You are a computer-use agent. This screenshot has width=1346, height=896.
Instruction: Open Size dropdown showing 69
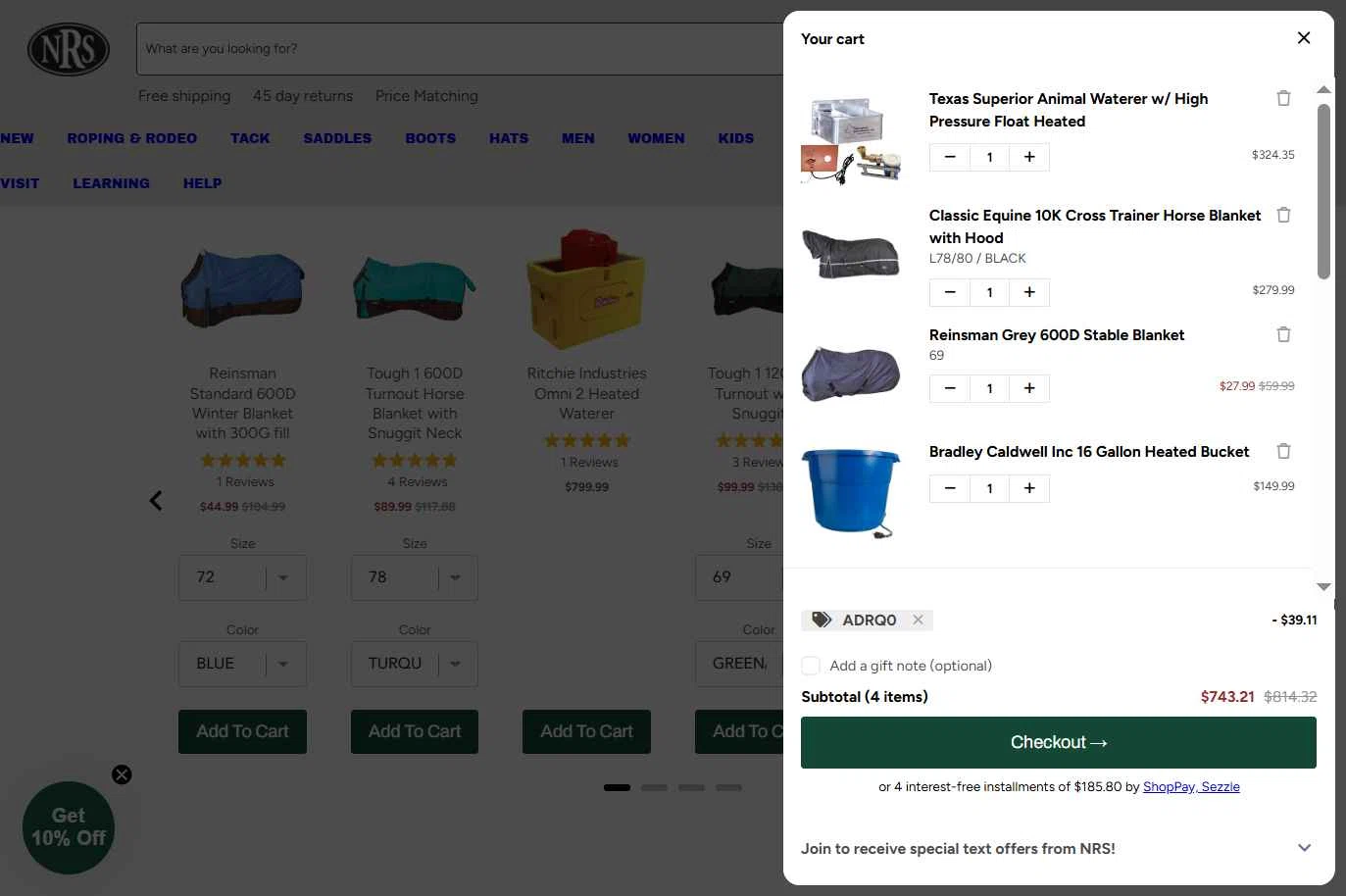739,577
